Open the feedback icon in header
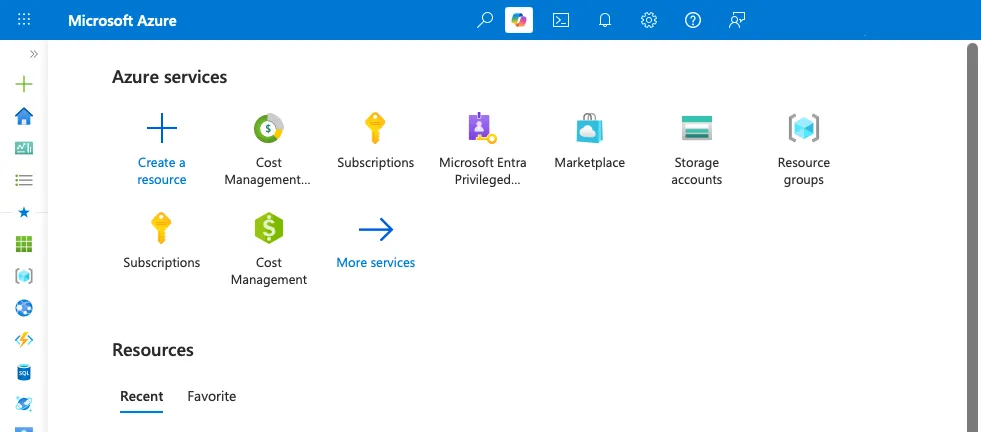 [737, 20]
